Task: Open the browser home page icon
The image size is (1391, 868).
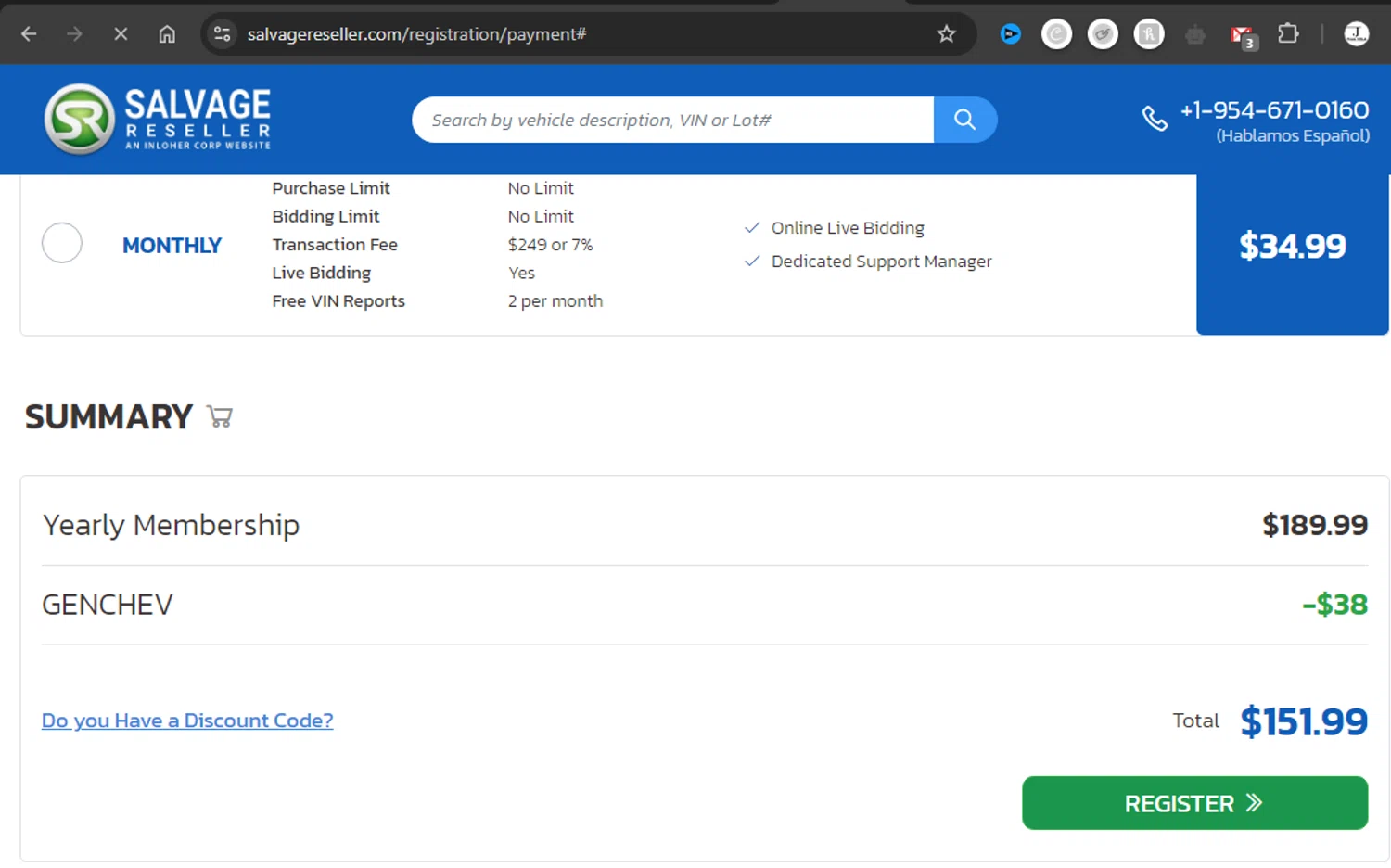Action: pos(167,34)
